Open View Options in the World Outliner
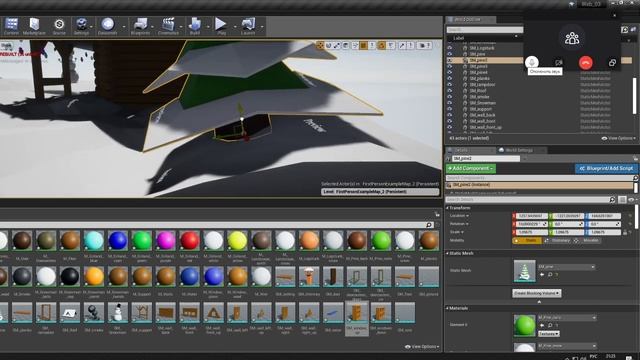 click(619, 138)
